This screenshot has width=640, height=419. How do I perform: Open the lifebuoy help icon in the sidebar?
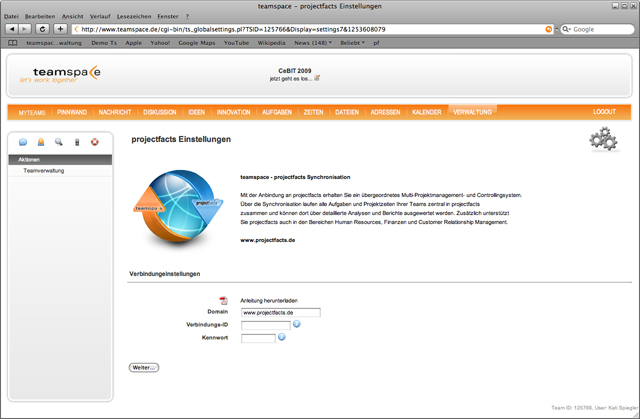(95, 142)
